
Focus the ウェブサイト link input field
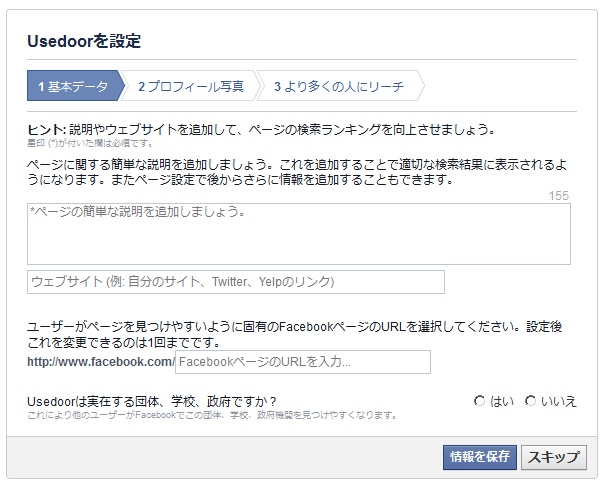coord(236,282)
